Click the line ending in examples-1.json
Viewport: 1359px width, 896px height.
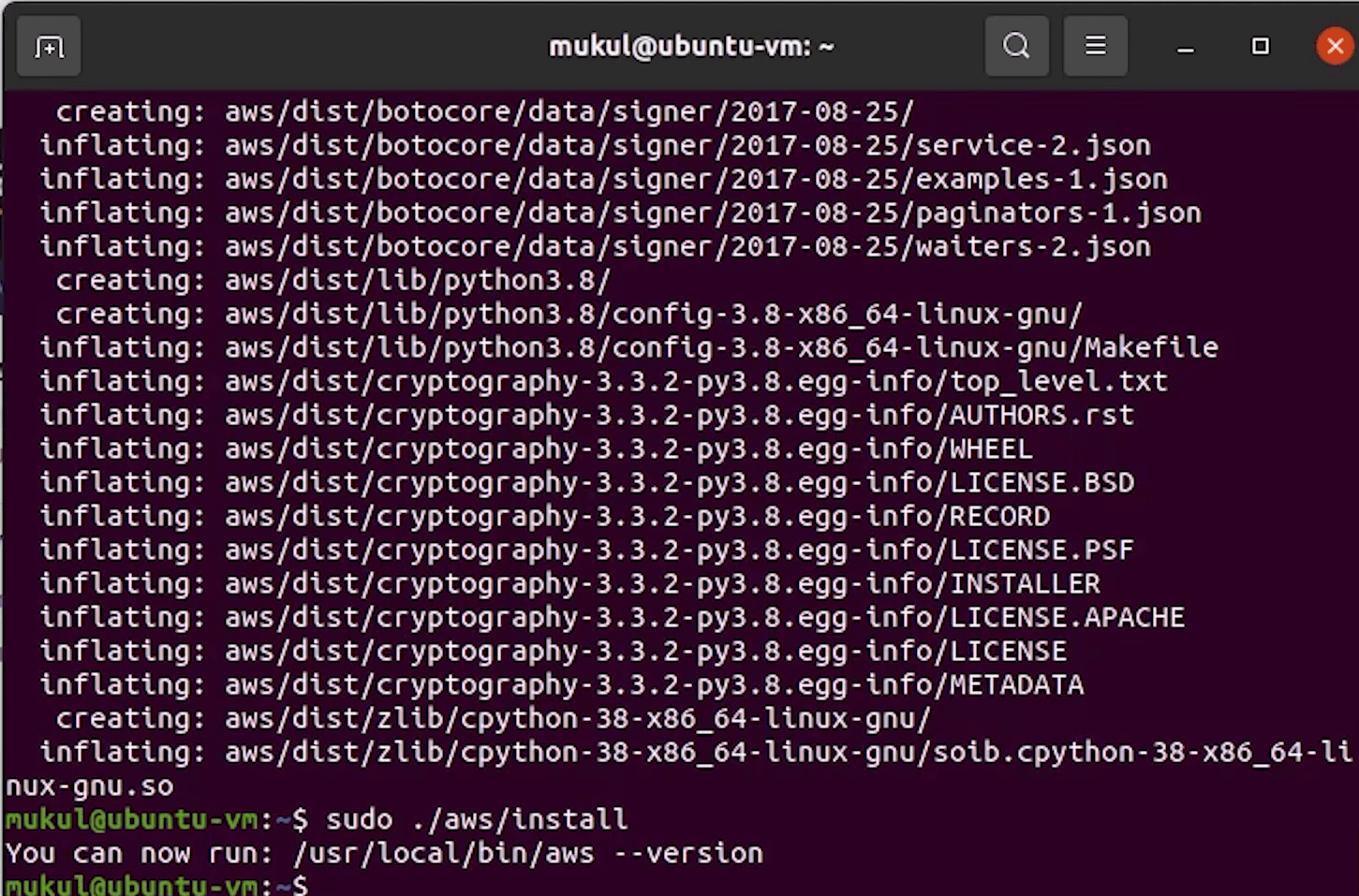coord(696,179)
